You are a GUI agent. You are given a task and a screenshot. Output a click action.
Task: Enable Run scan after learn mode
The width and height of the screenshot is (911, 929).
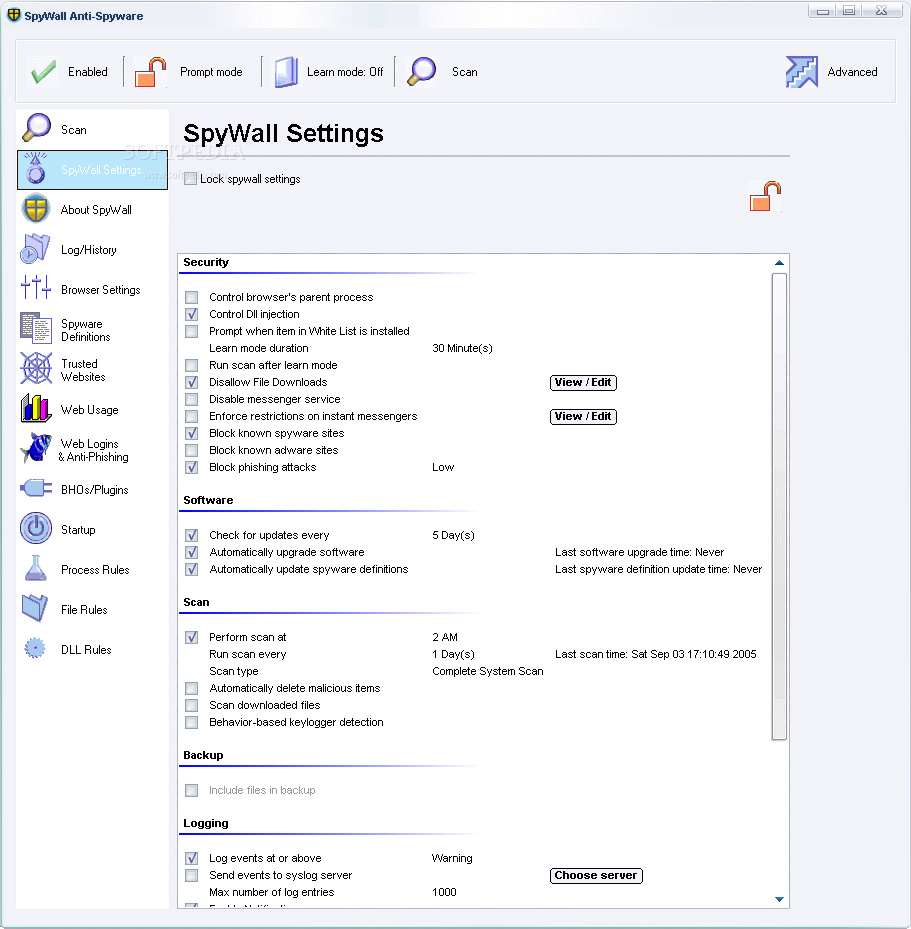click(191, 365)
